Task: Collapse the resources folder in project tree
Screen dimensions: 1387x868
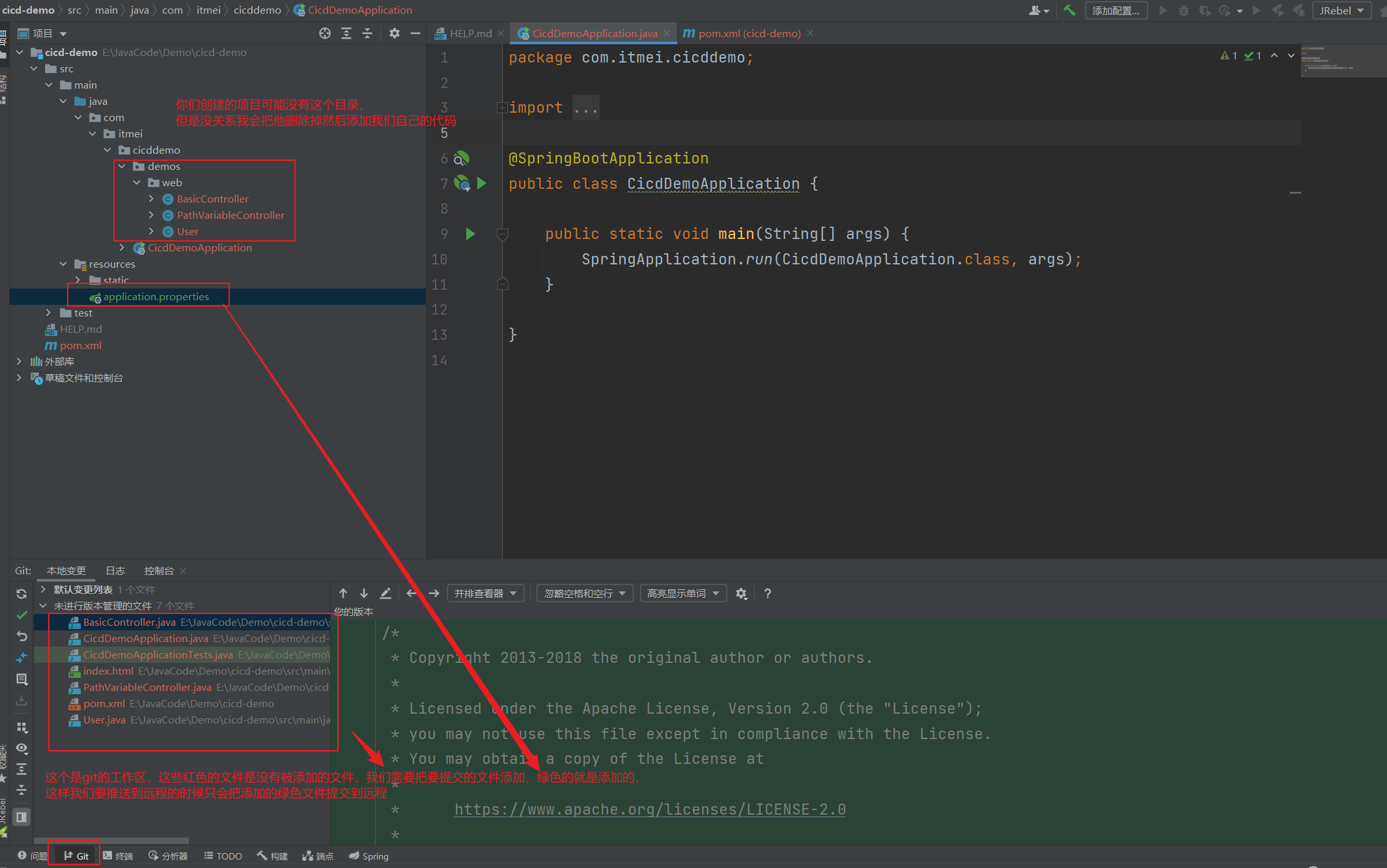Action: 63,264
